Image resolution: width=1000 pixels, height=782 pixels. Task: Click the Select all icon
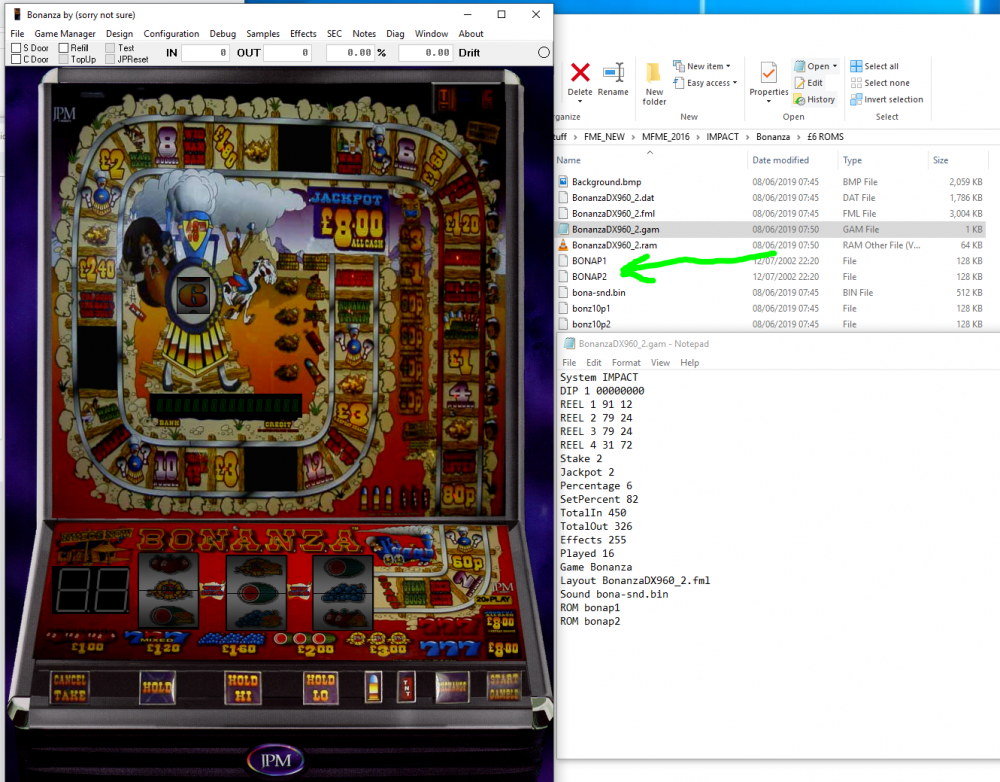856,66
